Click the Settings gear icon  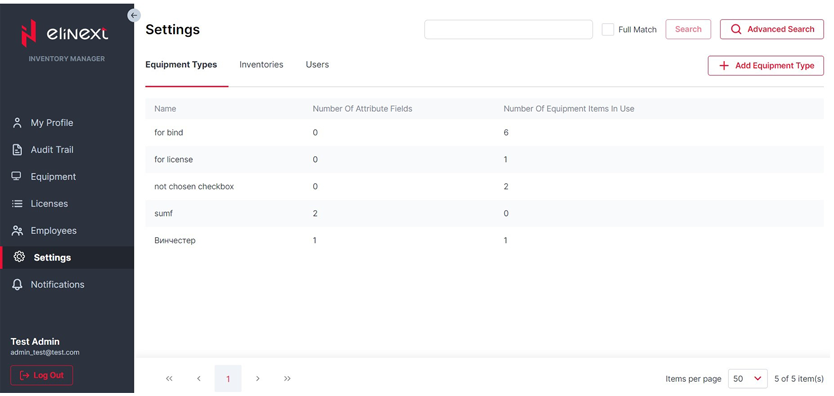[x=19, y=257]
